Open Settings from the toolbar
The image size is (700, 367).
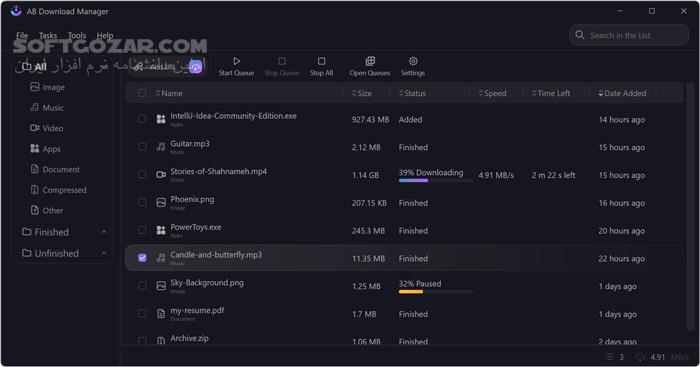tap(413, 66)
